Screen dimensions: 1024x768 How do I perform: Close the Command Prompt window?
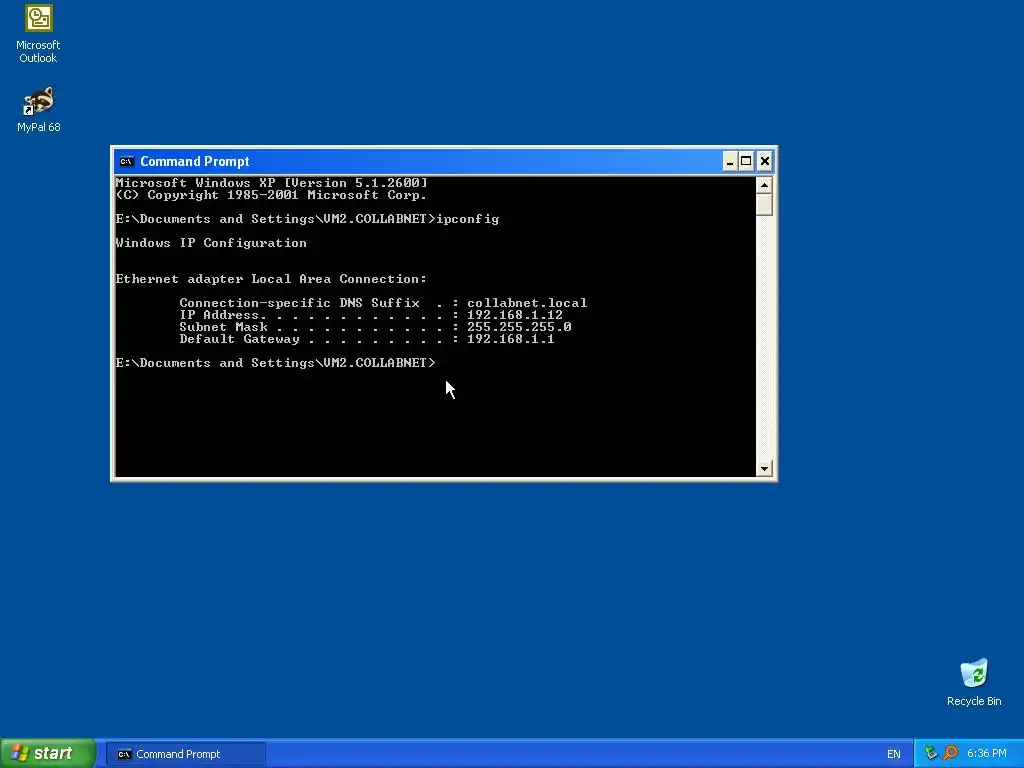coord(765,161)
